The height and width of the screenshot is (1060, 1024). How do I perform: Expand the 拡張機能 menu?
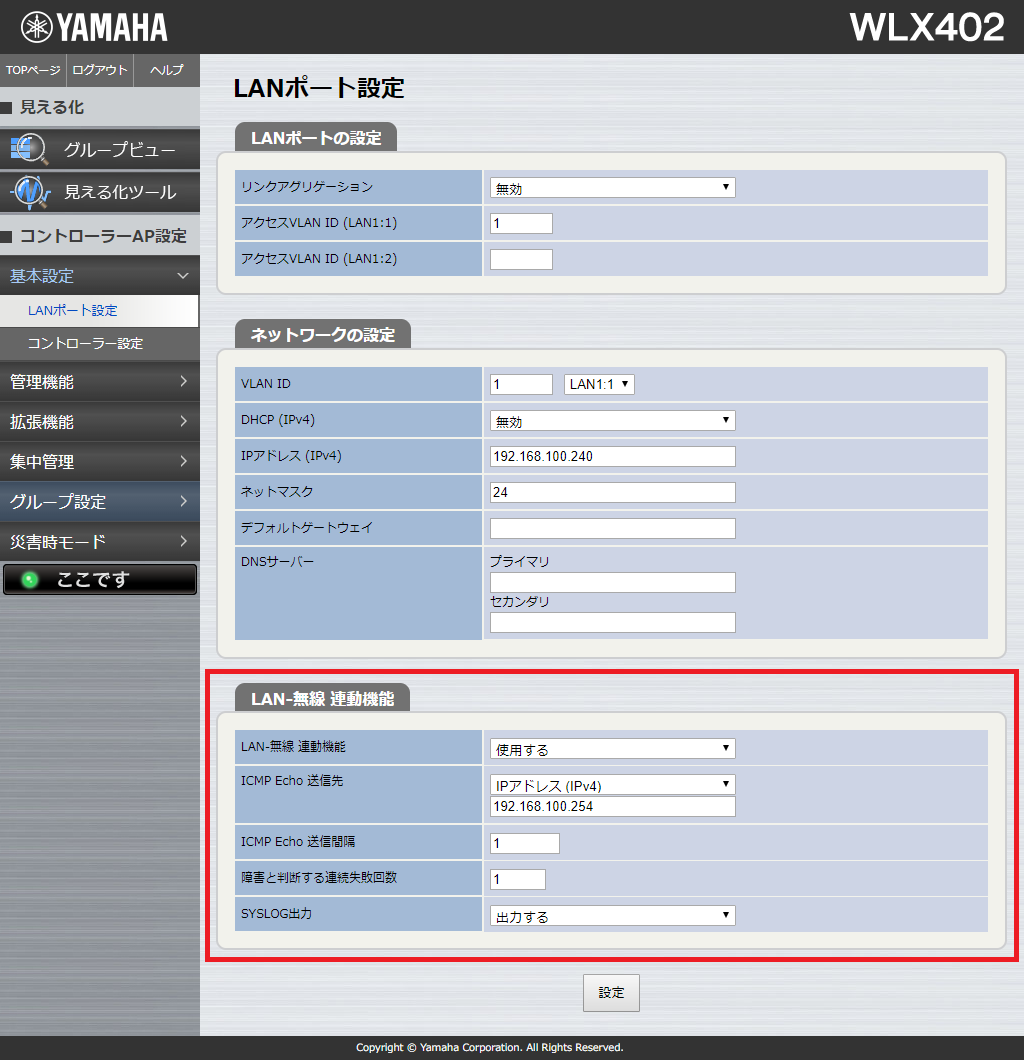tap(100, 422)
